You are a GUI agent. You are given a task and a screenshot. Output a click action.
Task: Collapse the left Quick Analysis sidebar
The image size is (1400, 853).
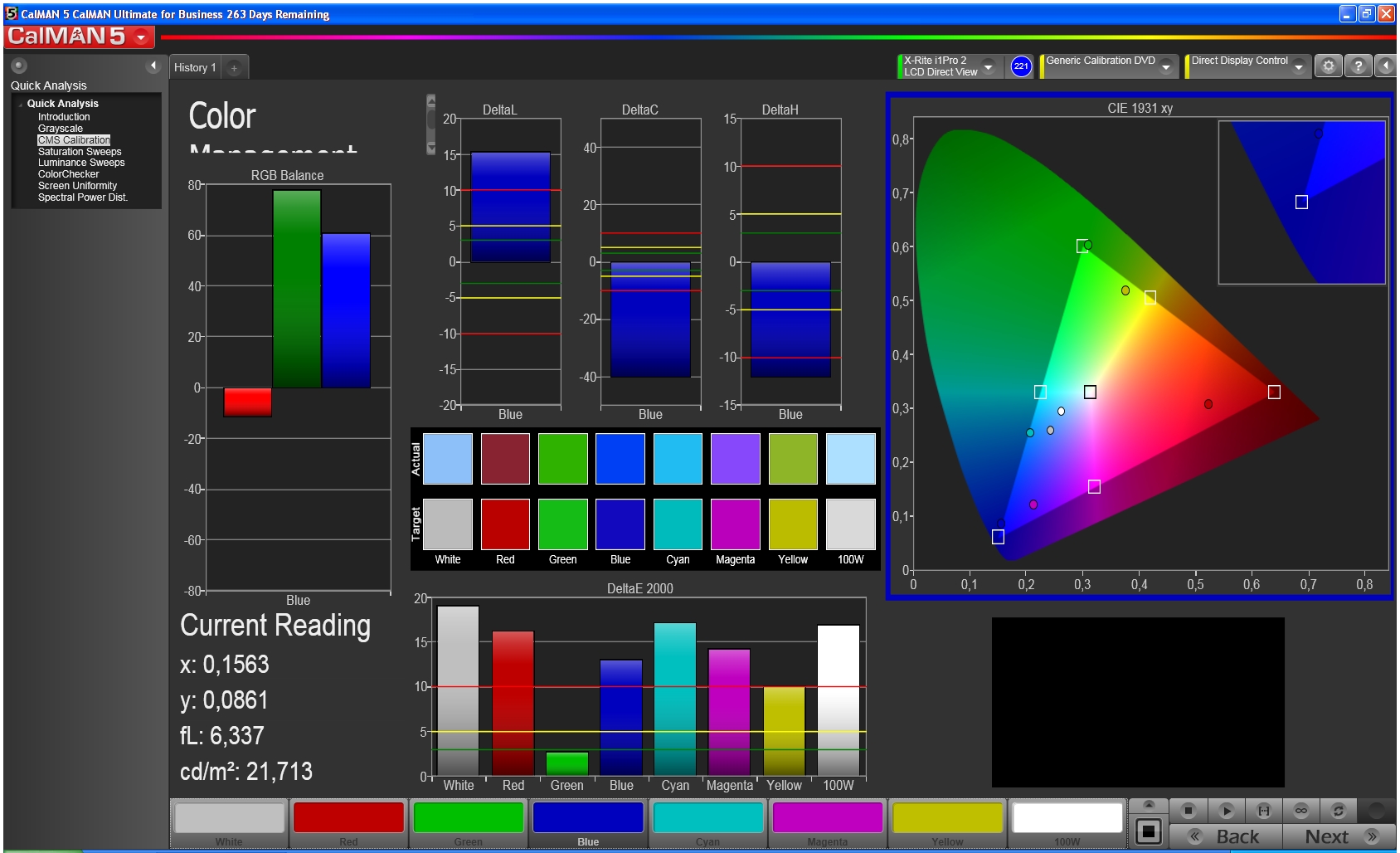(153, 66)
